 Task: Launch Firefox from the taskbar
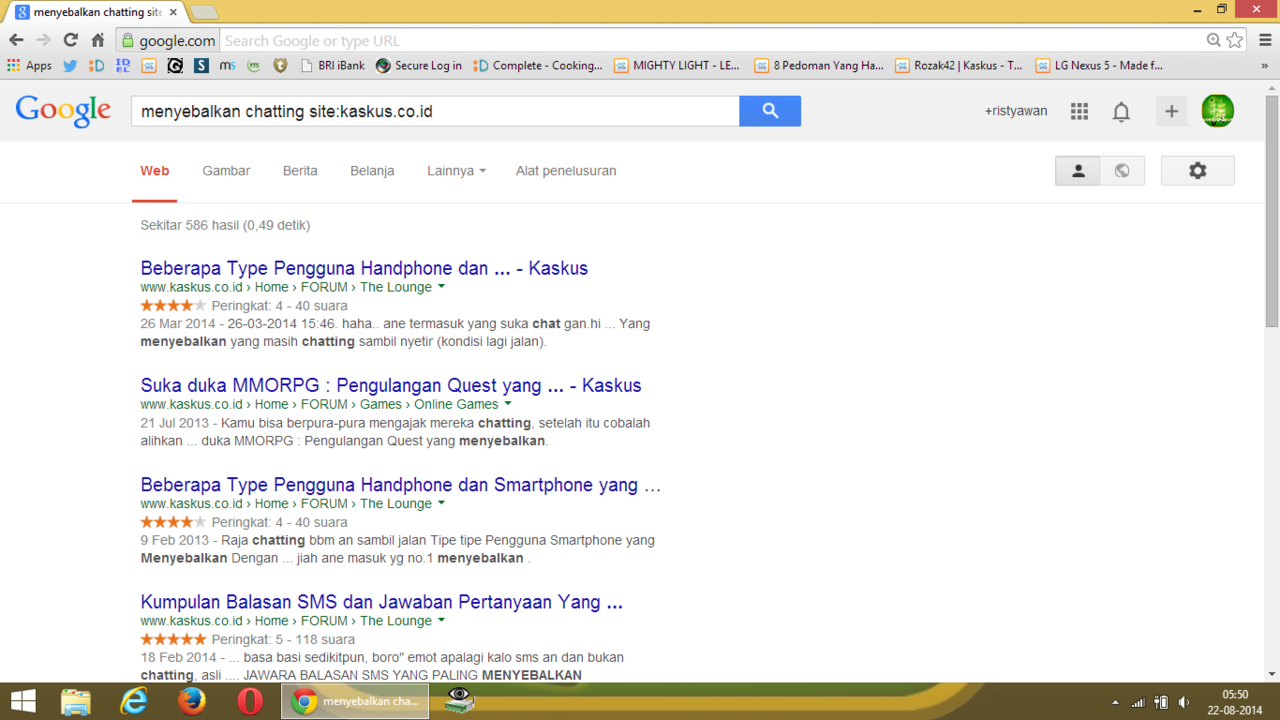(x=191, y=701)
